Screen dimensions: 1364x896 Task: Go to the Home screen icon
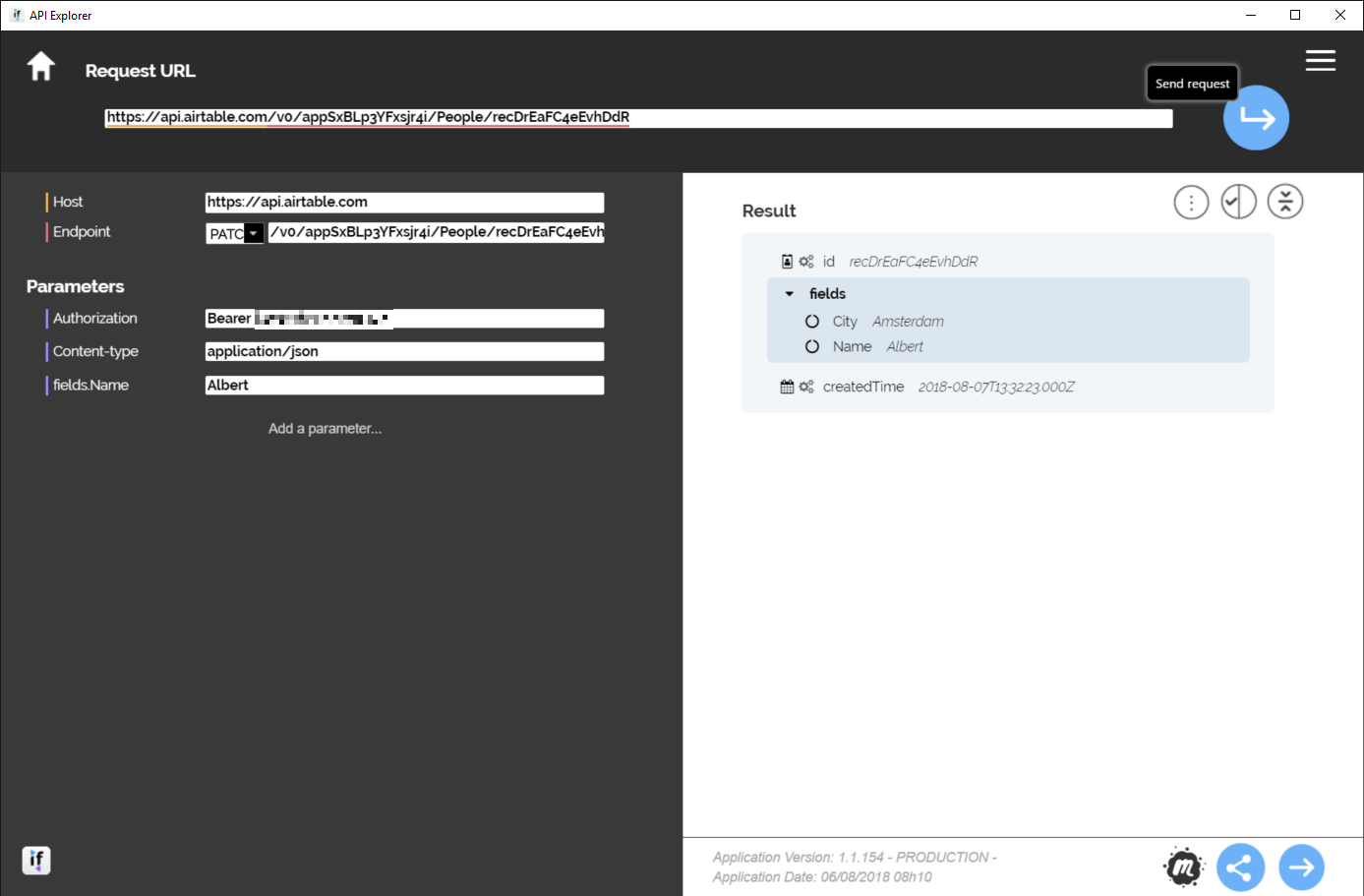(40, 67)
